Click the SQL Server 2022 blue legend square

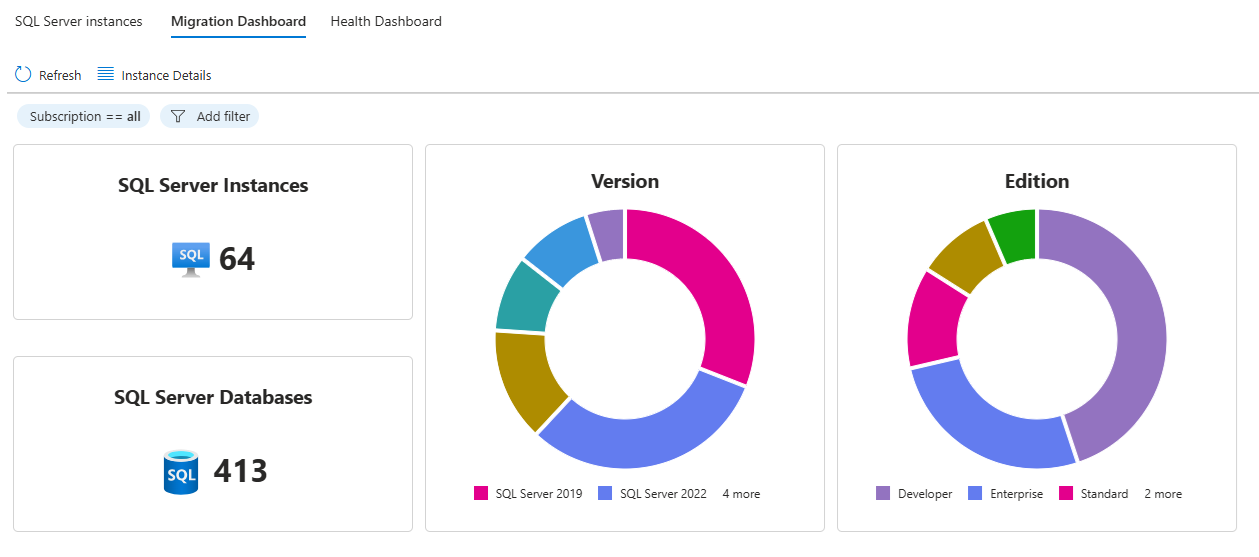point(605,493)
